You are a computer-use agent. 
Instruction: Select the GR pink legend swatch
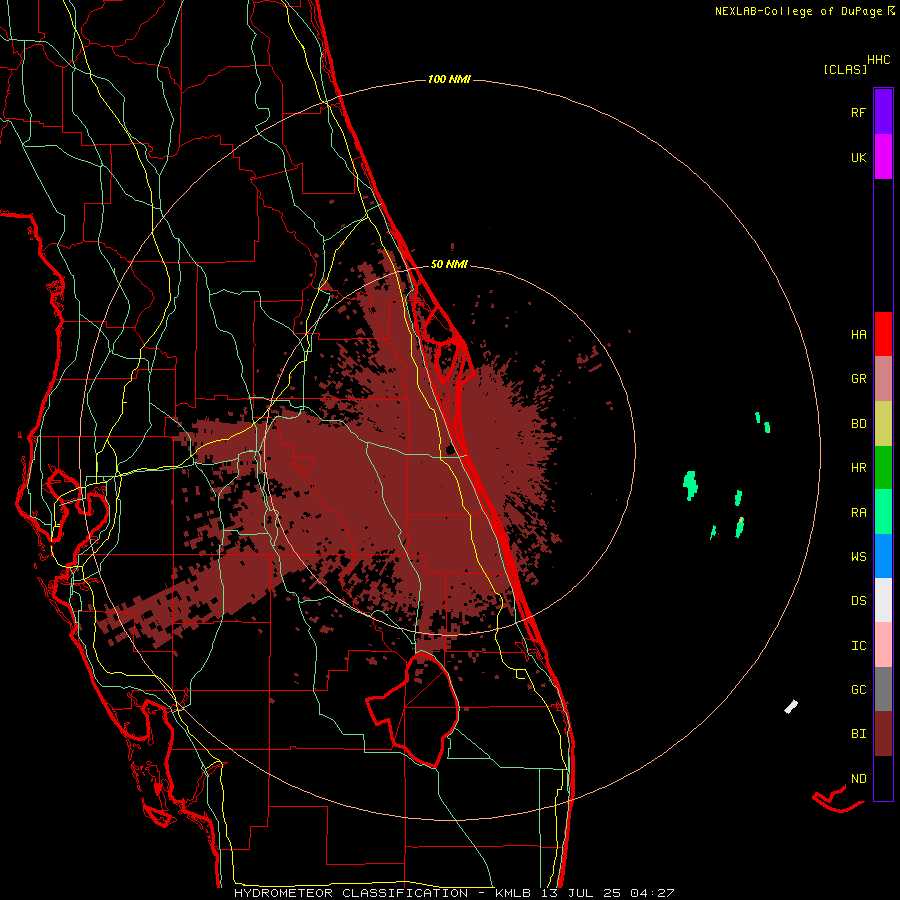pos(883,378)
